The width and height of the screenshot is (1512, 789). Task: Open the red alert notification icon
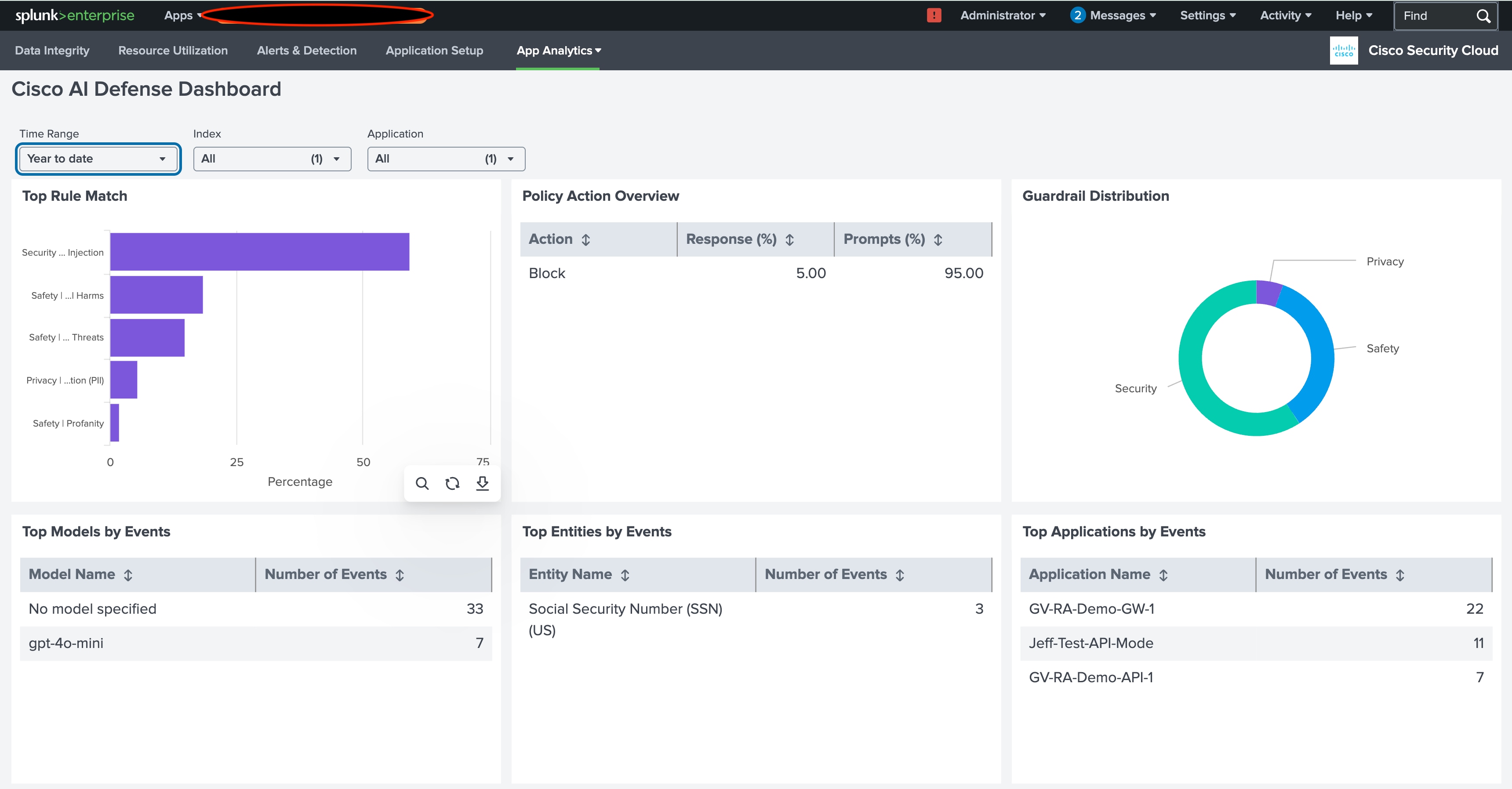934,15
